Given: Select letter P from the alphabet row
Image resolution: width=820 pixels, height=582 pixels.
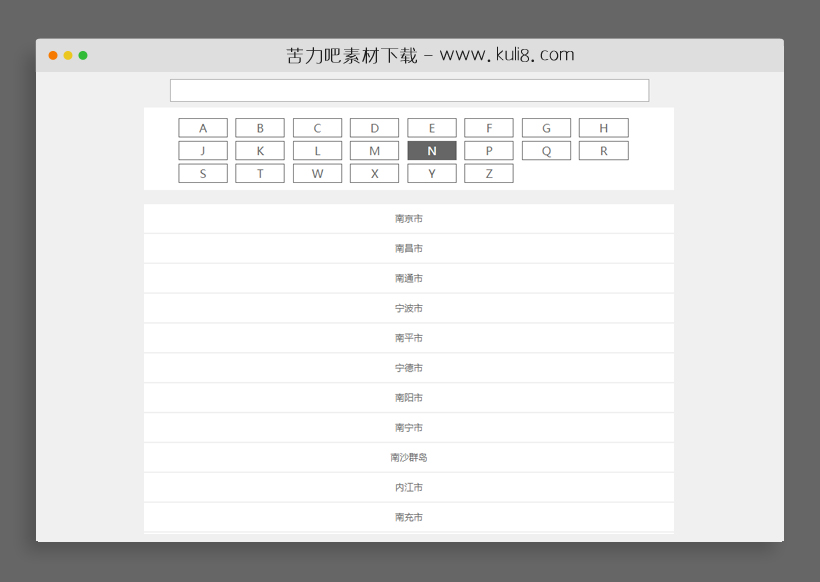Looking at the screenshot, I should (489, 150).
